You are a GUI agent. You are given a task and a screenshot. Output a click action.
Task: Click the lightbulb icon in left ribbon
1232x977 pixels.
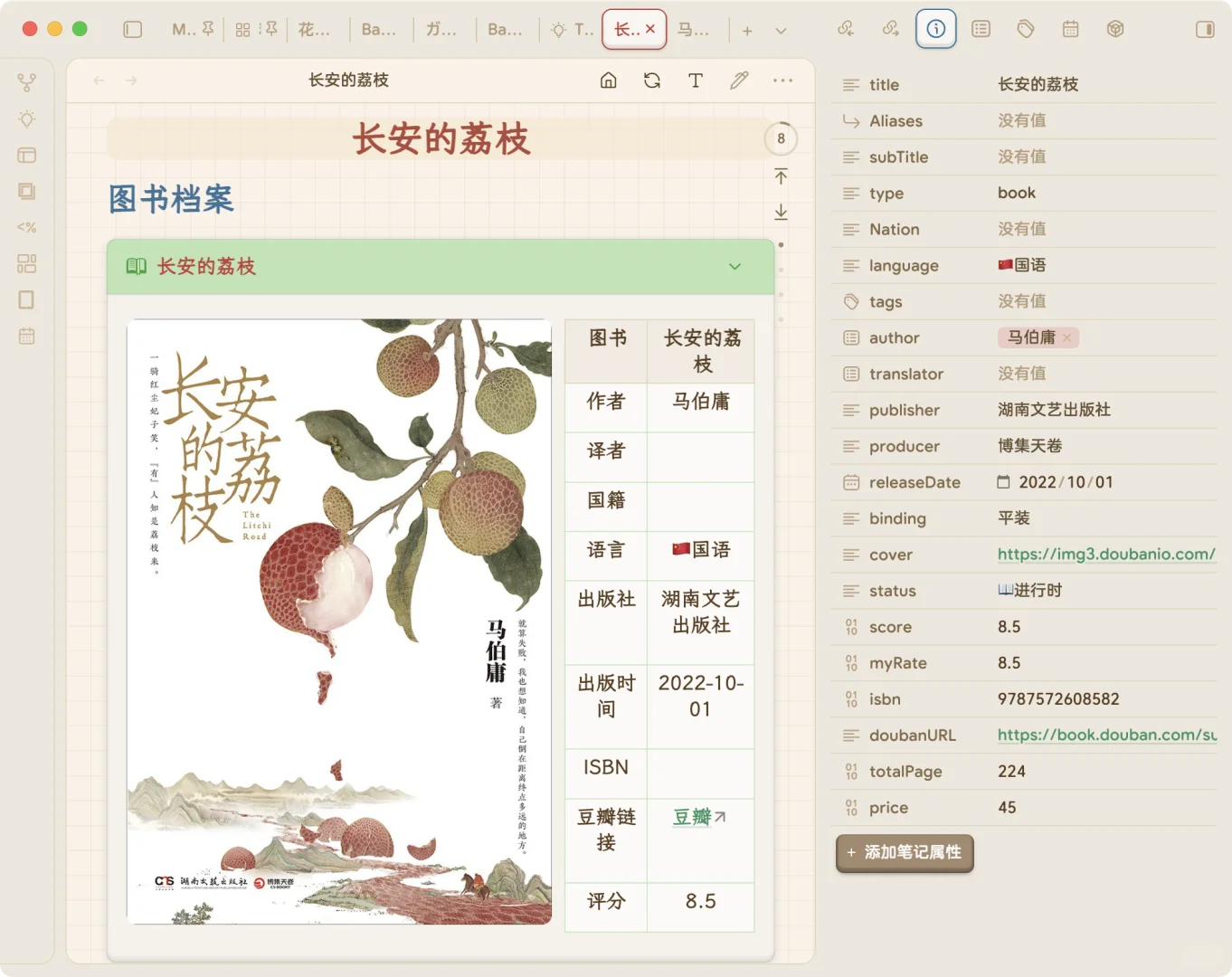(27, 119)
